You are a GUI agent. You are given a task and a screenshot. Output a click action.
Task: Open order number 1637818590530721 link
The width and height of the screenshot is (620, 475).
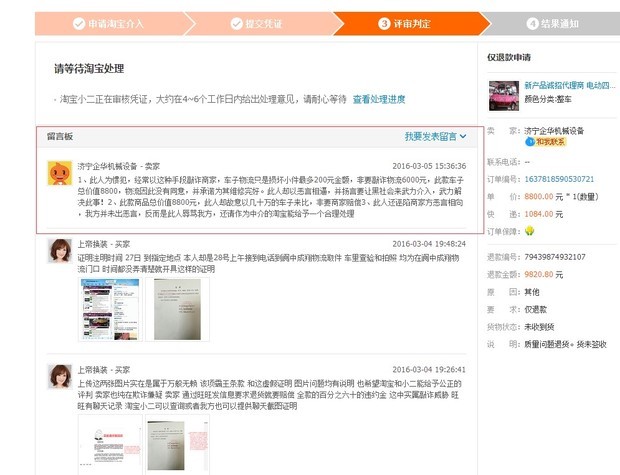click(559, 179)
